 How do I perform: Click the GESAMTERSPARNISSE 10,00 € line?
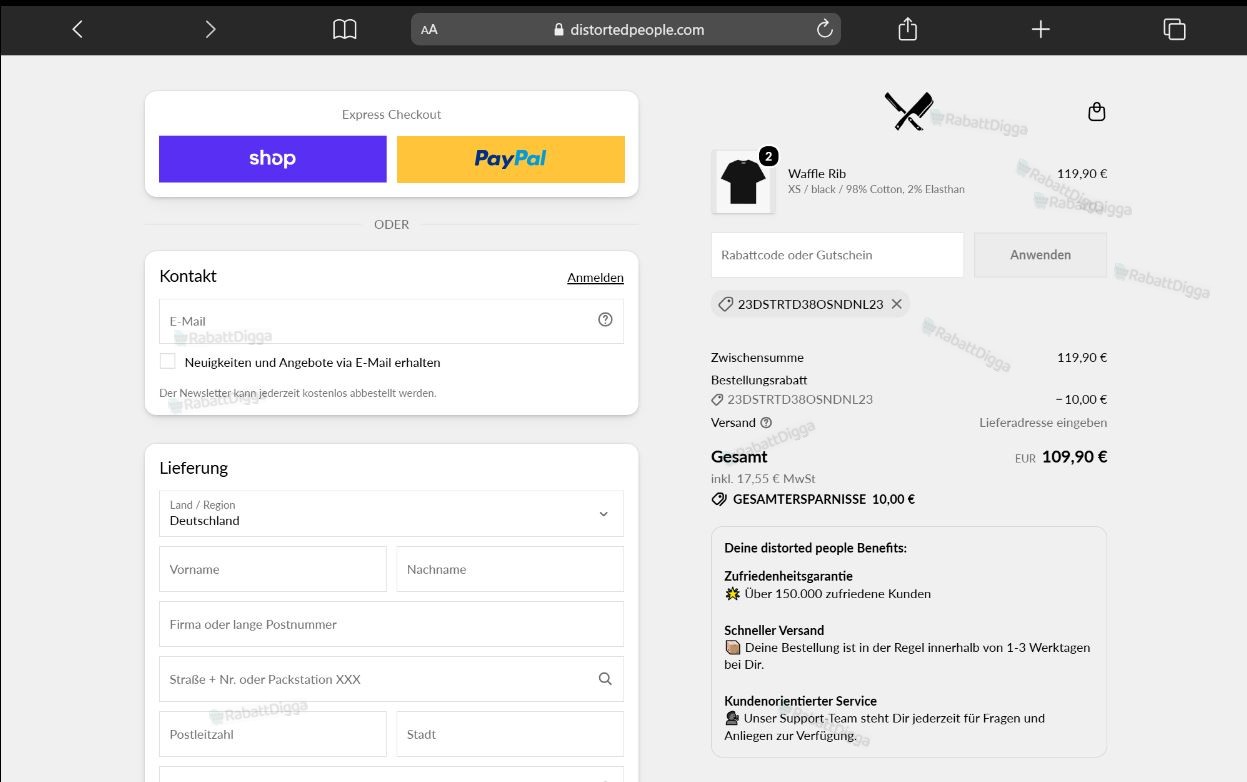(x=813, y=499)
